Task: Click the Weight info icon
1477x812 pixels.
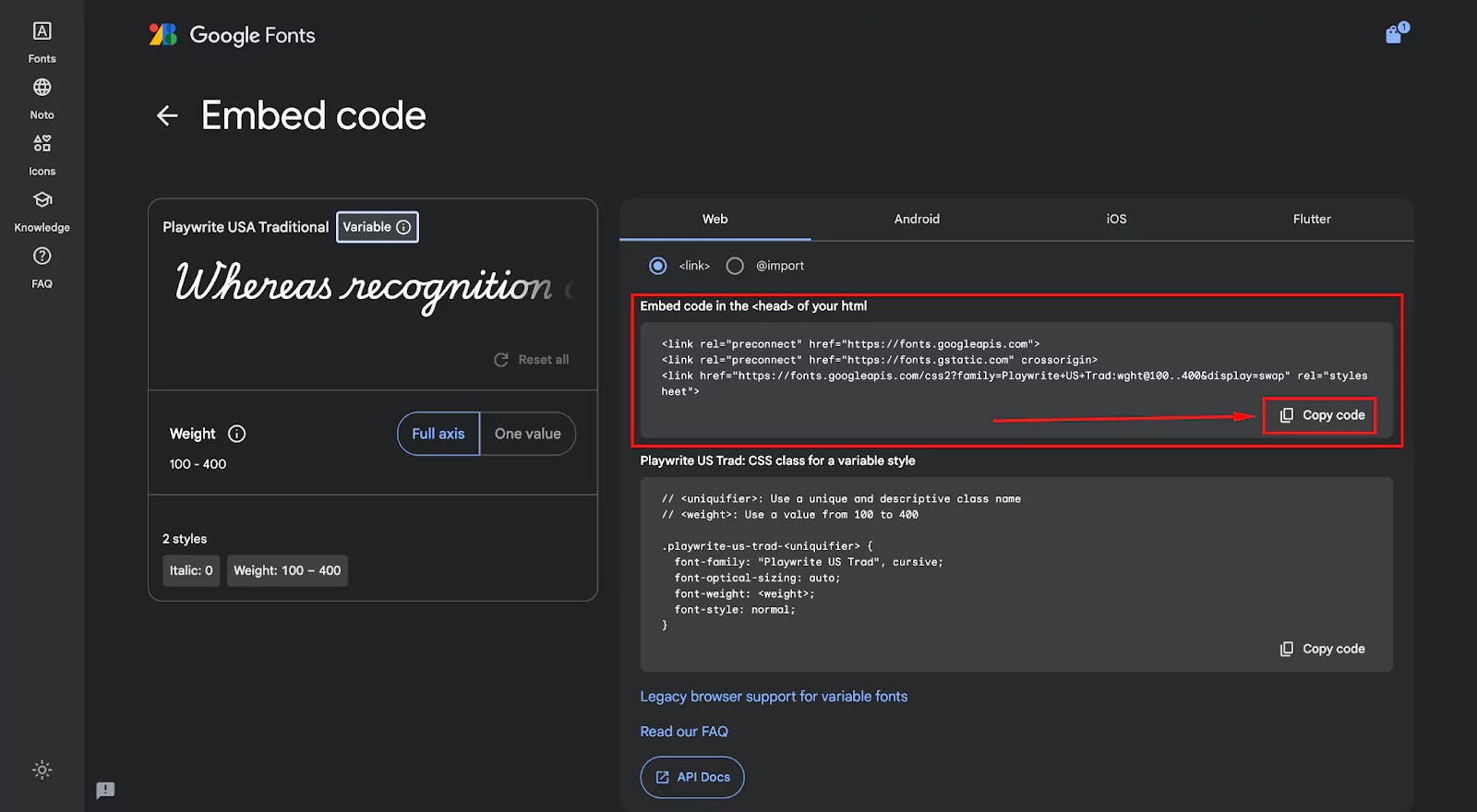Action: 236,434
